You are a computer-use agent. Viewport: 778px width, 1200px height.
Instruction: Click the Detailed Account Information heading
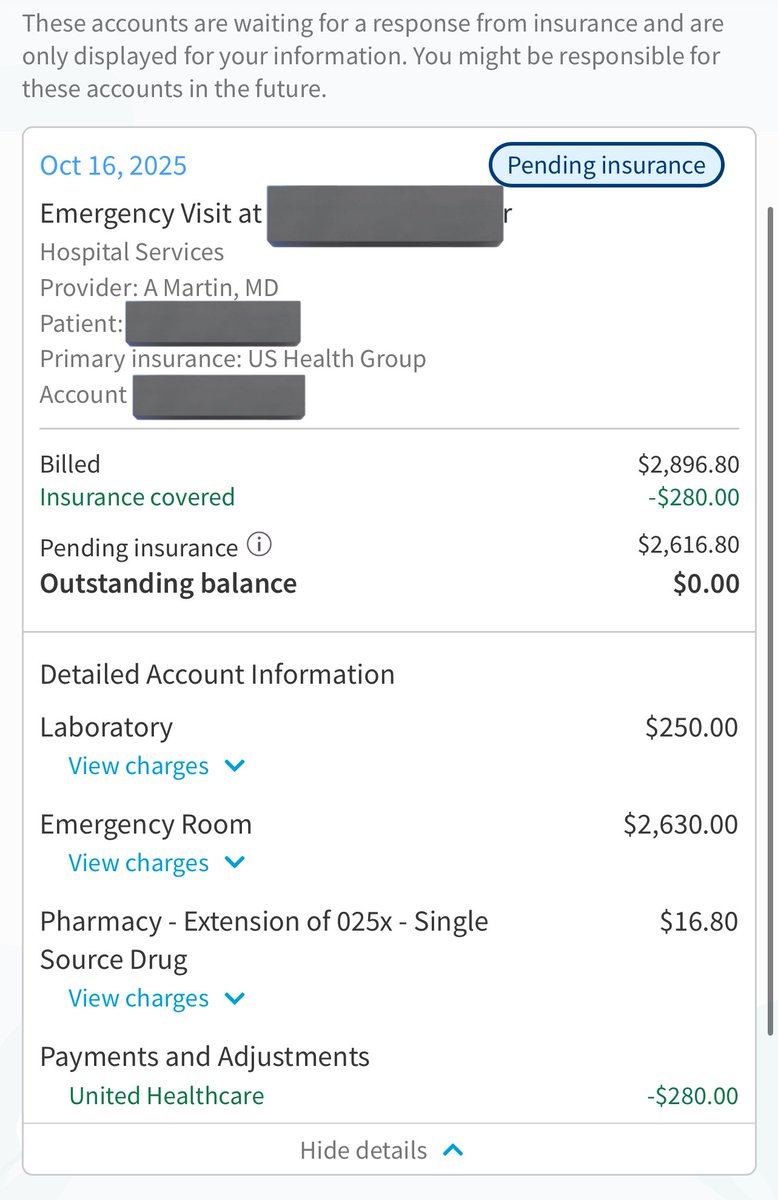[217, 674]
